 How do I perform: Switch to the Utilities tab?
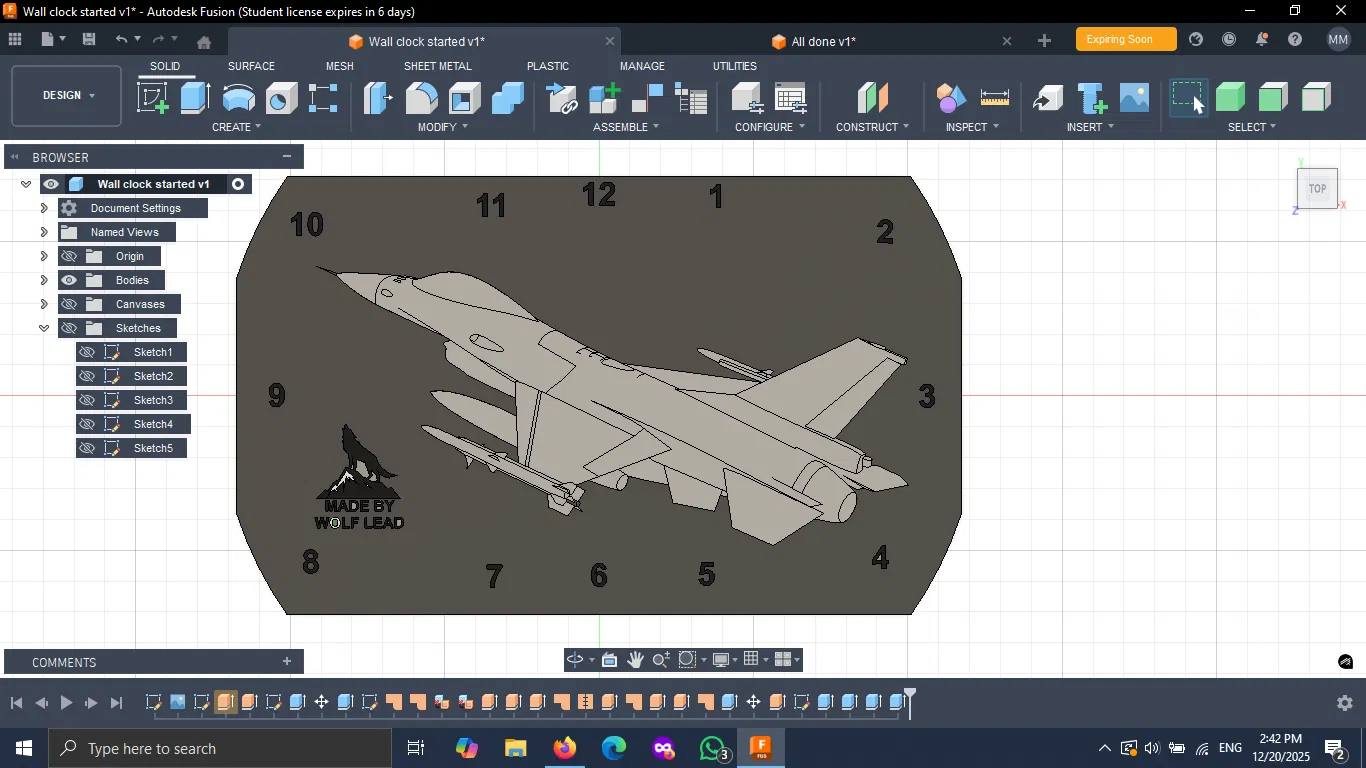[x=735, y=66]
